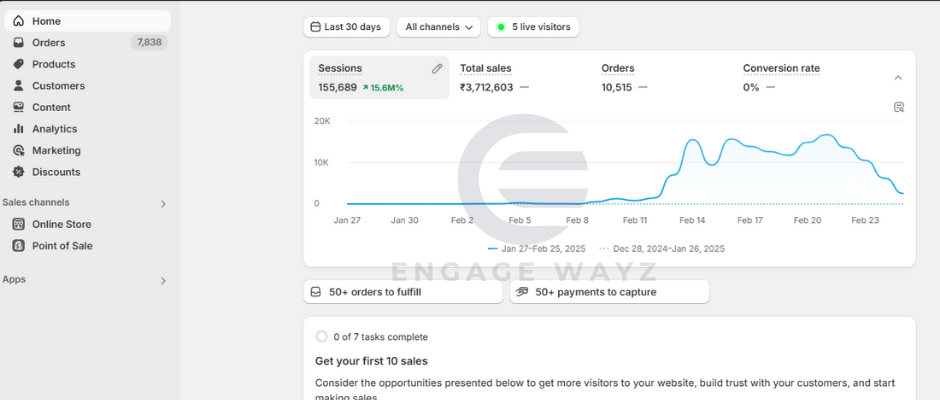
Task: Open Marketing via its target icon
Action: point(18,151)
